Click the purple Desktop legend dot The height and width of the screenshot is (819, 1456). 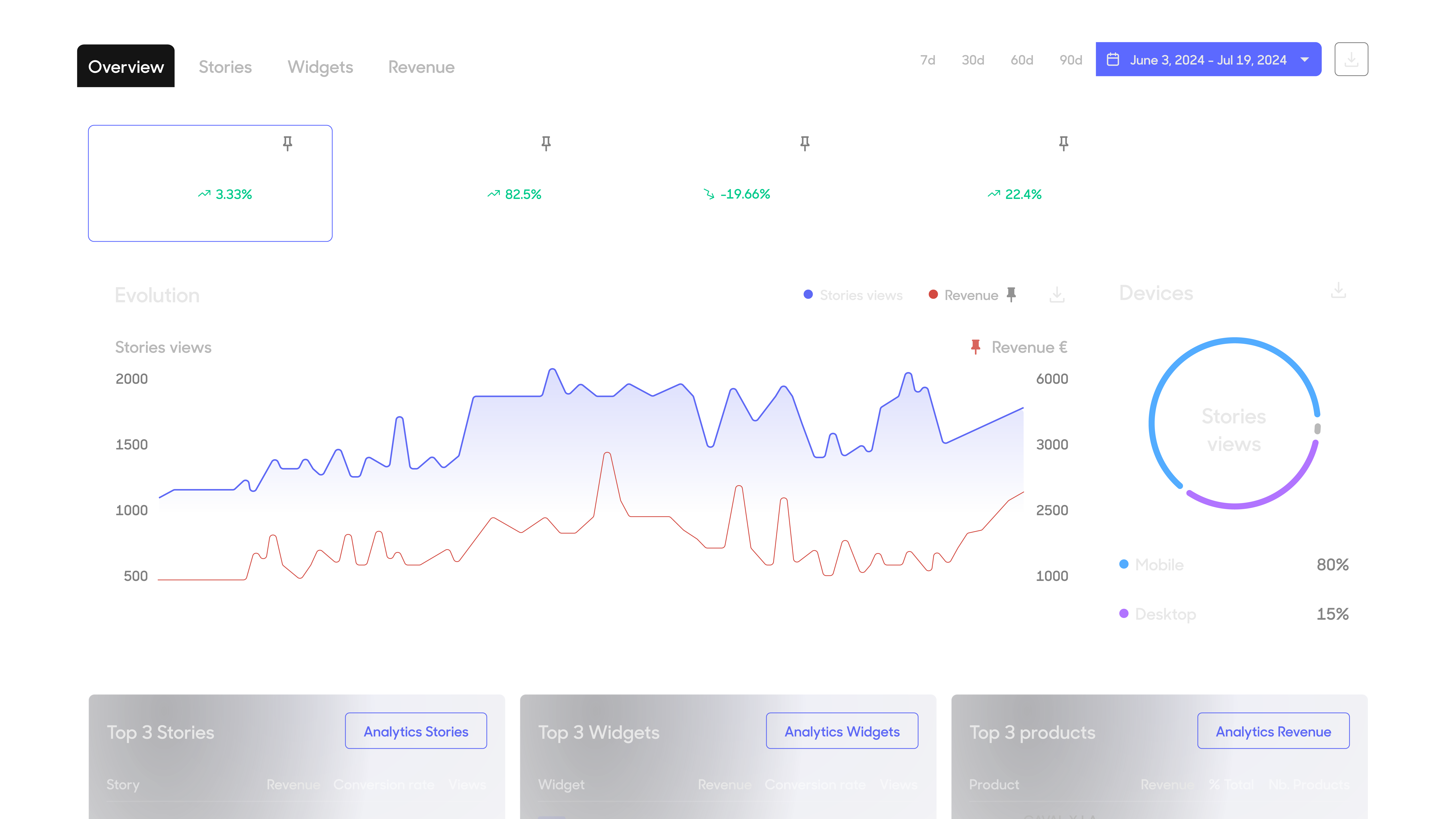[x=1124, y=613]
